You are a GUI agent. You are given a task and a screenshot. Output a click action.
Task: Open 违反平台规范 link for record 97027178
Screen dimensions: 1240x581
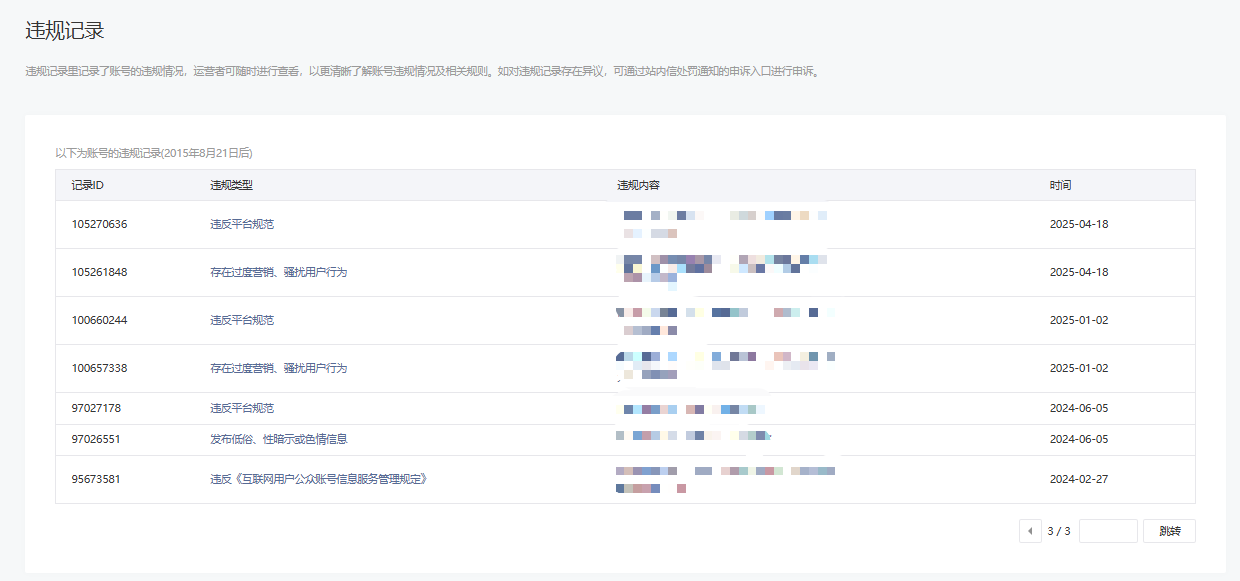[242, 408]
